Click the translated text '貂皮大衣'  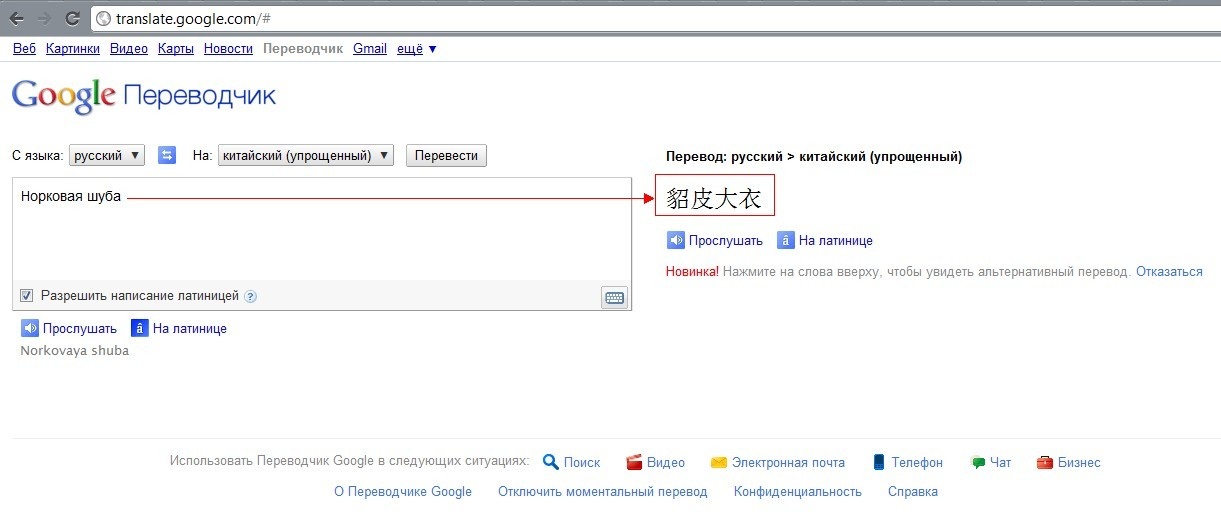point(714,197)
